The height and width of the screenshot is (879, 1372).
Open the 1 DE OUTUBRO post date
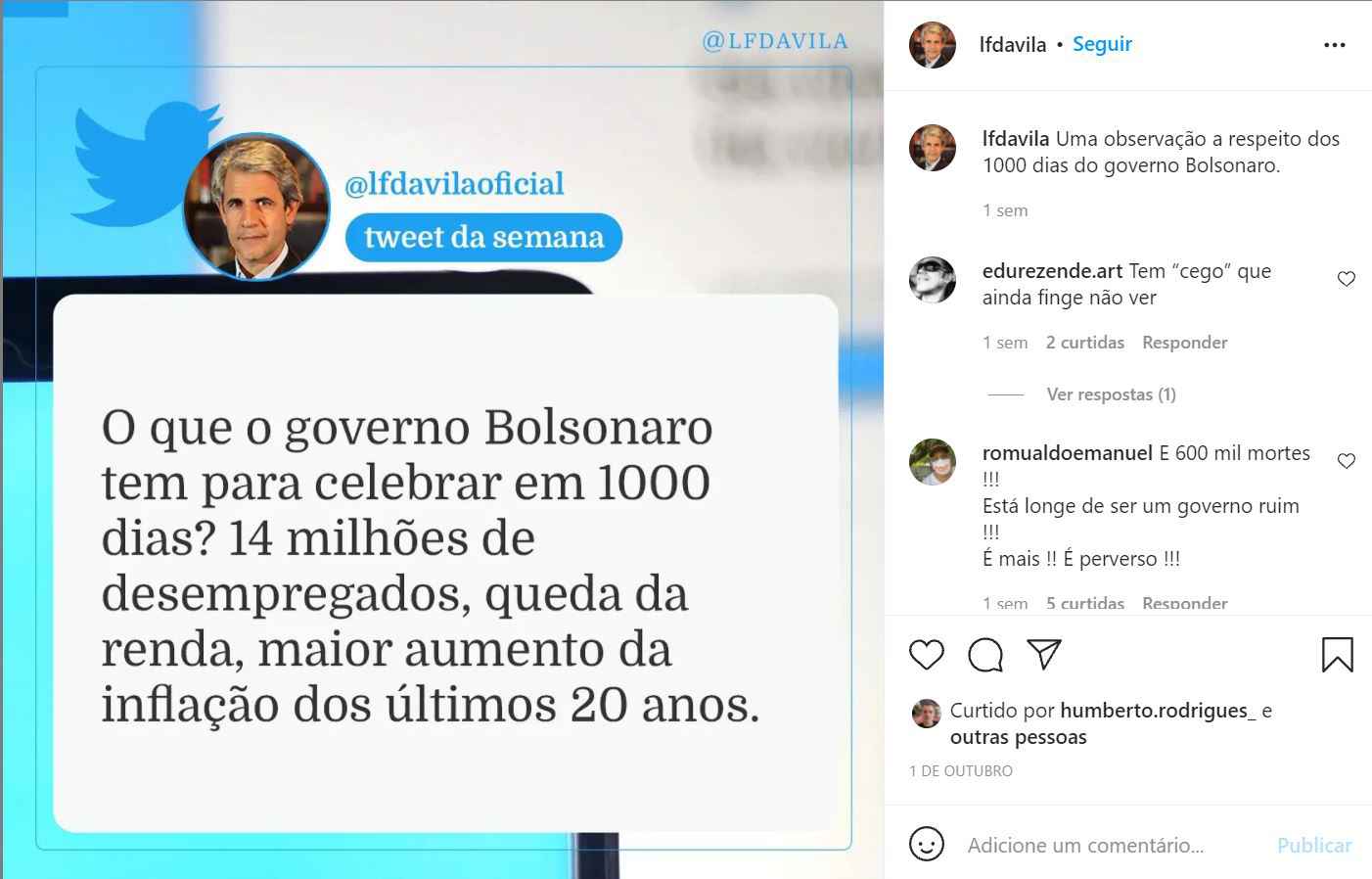click(x=961, y=771)
